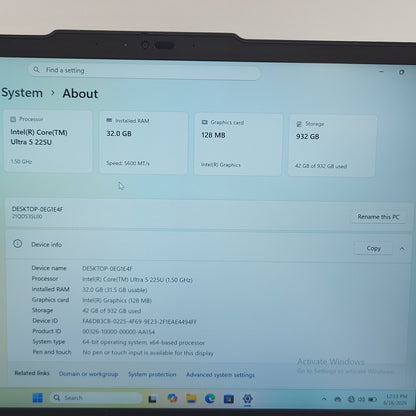Click the System type value text
The width and height of the screenshot is (416, 416).
143,342
